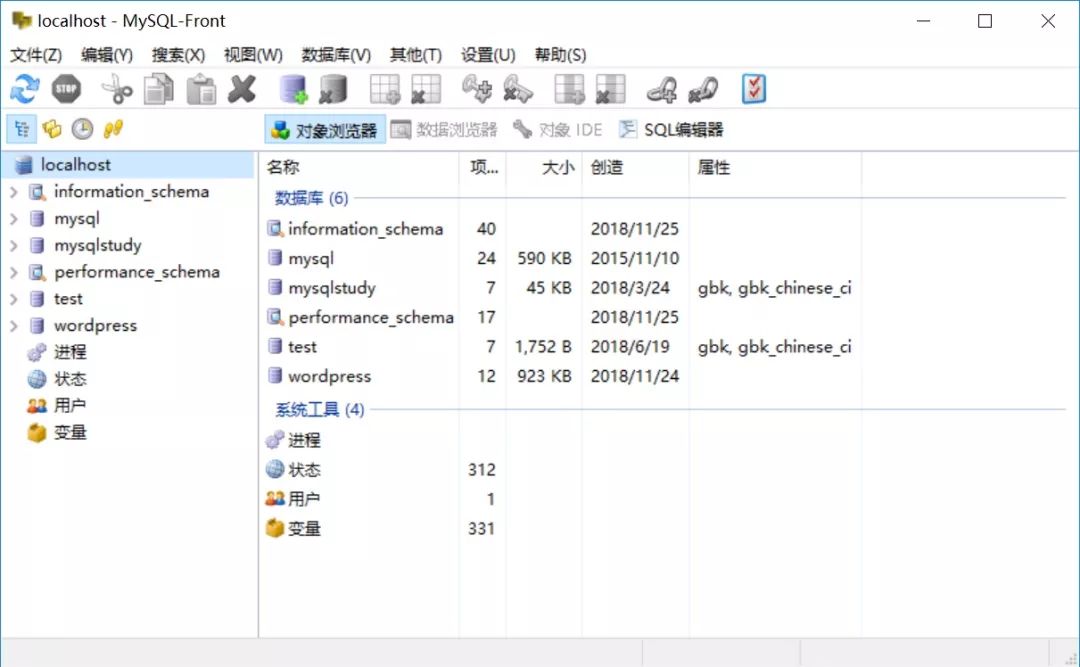Click the red STOP icon
This screenshot has width=1080, height=667.
tap(66, 89)
